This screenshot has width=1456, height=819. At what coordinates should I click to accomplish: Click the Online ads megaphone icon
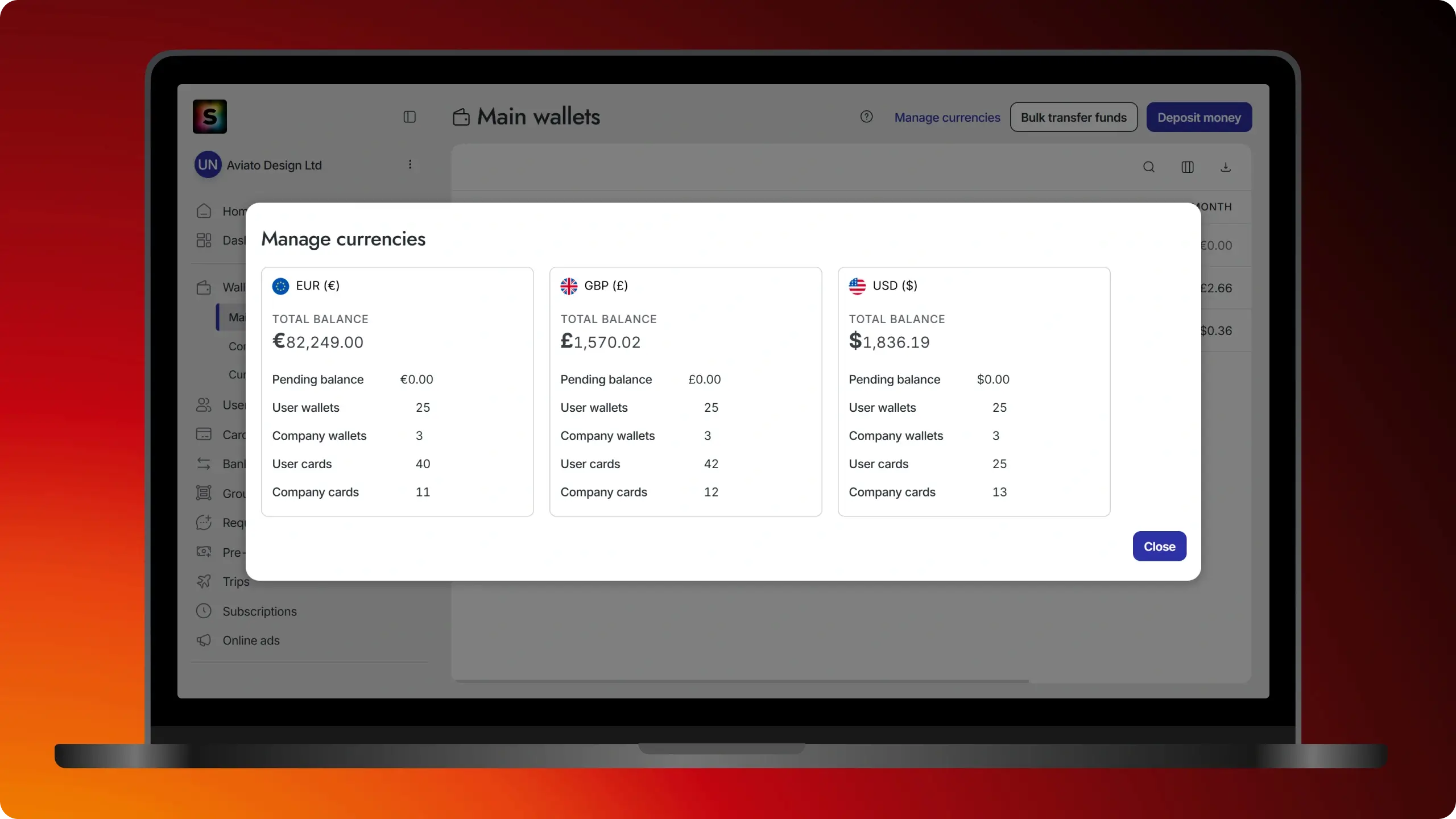coord(204,640)
